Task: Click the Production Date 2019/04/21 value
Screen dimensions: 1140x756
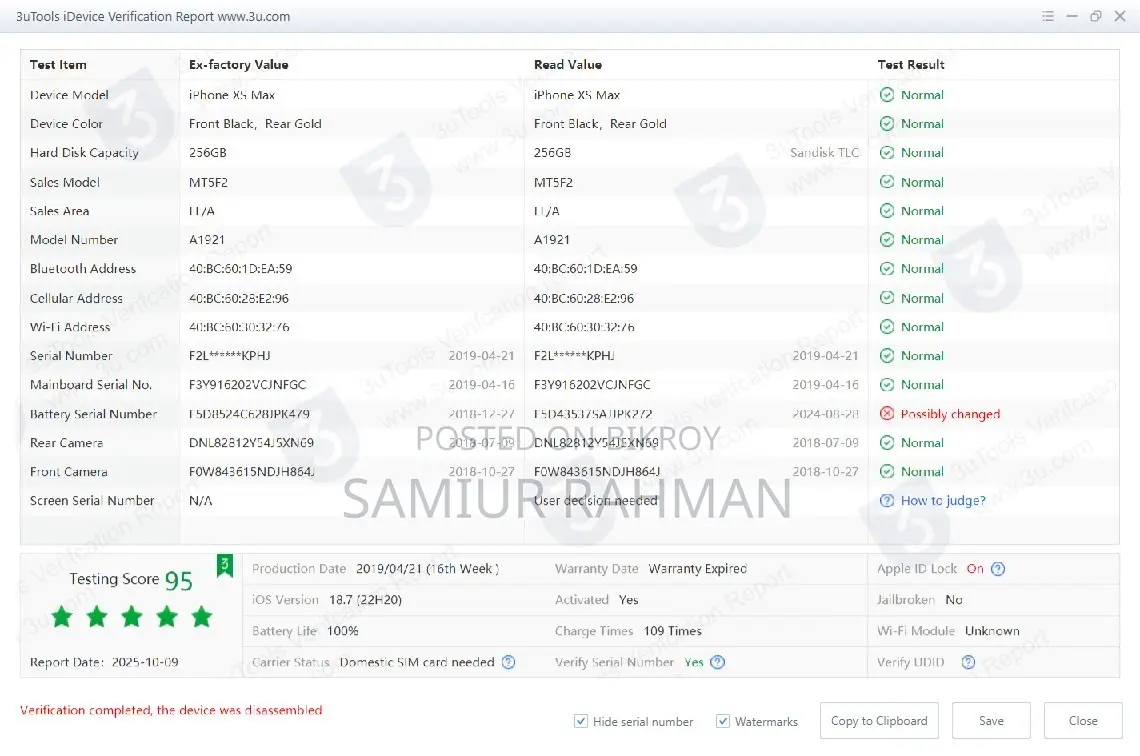Action: 428,569
